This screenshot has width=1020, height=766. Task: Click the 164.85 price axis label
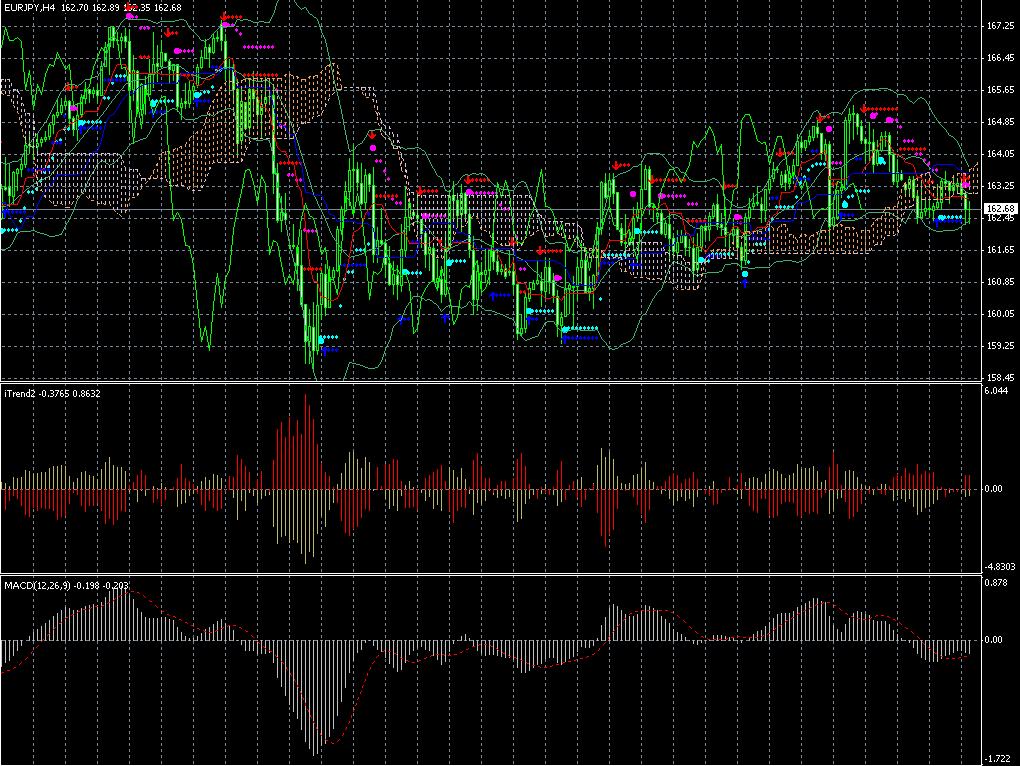pyautogui.click(x=1000, y=122)
